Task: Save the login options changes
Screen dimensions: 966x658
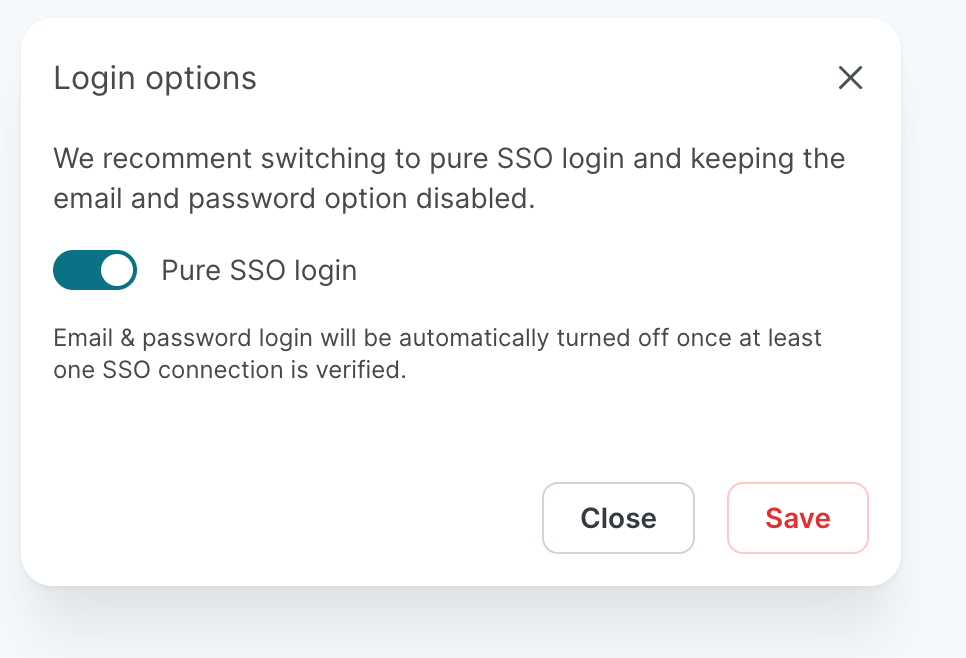Action: pos(797,518)
